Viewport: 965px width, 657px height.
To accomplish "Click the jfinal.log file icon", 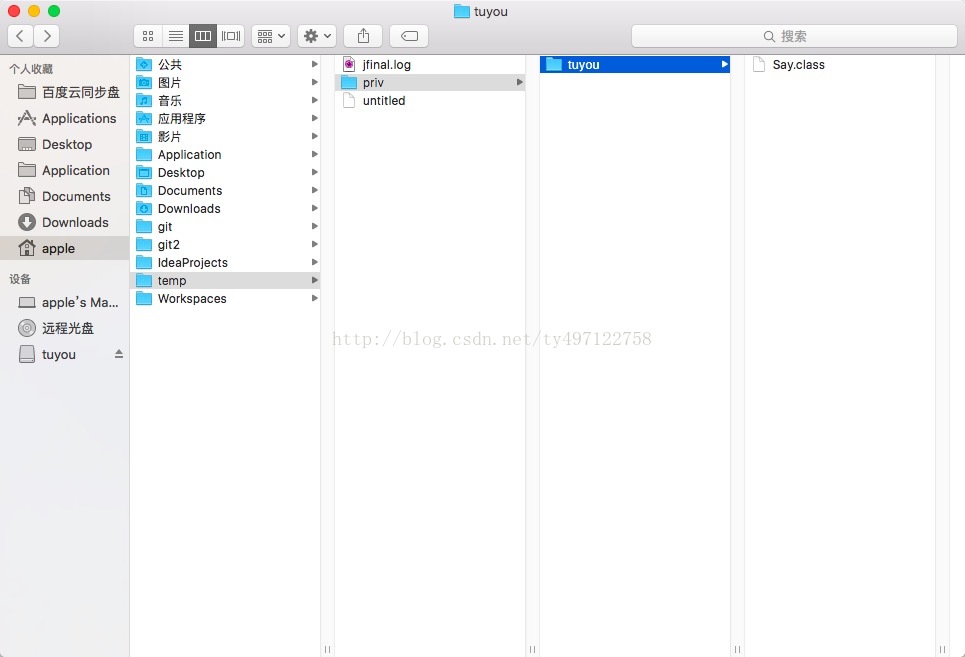I will tap(349, 64).
